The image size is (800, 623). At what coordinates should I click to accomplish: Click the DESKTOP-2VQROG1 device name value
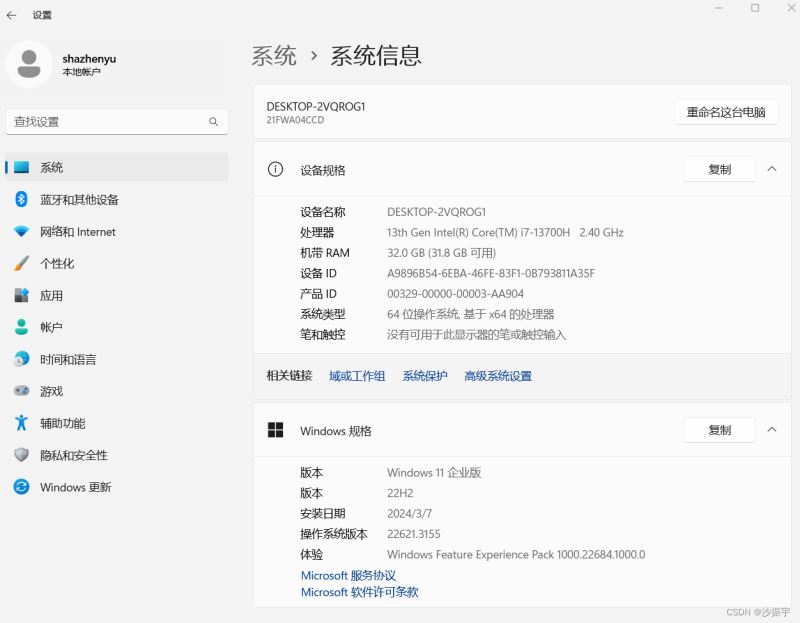pyautogui.click(x=437, y=212)
